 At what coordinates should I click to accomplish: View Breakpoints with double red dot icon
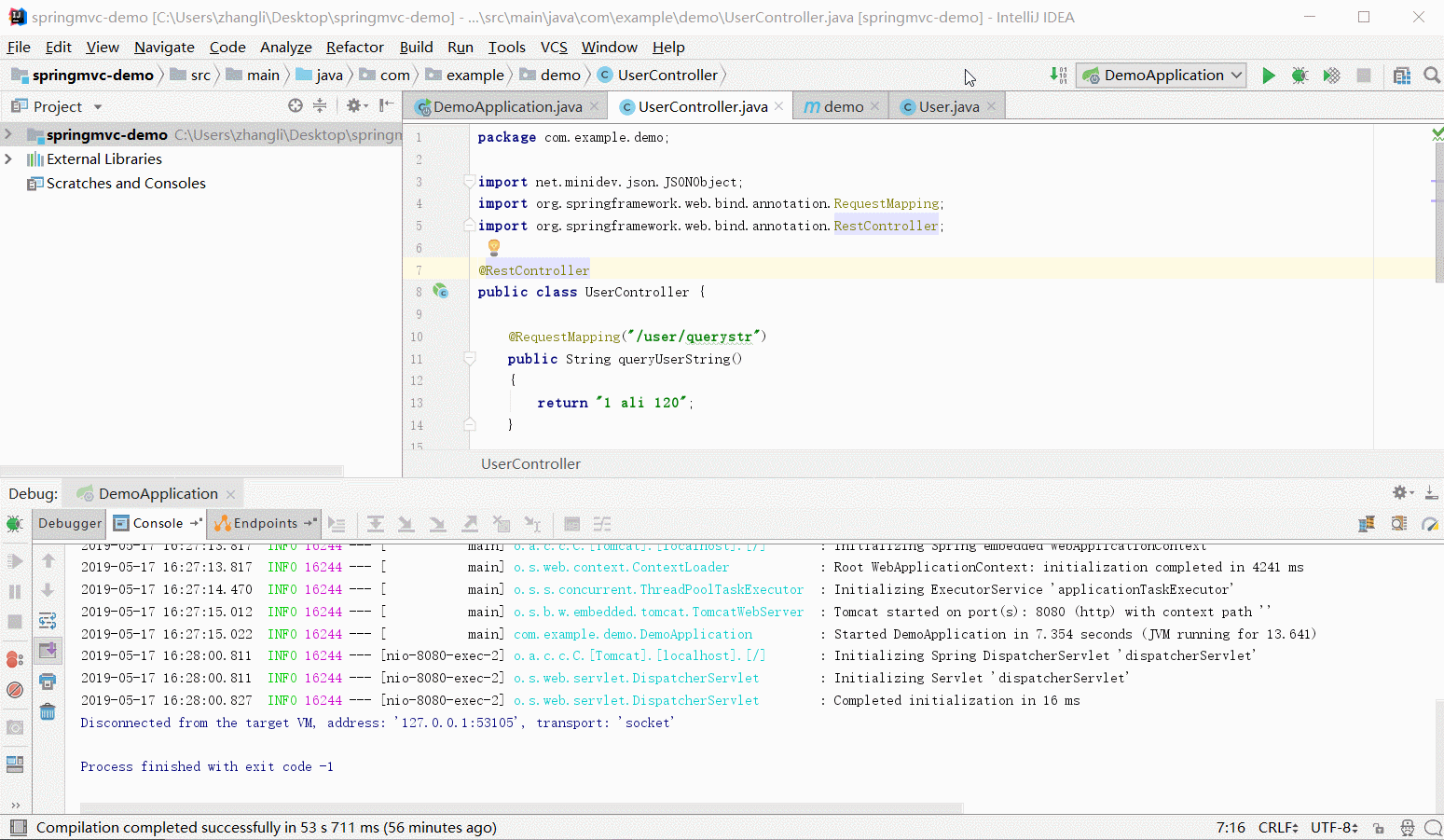tap(15, 659)
